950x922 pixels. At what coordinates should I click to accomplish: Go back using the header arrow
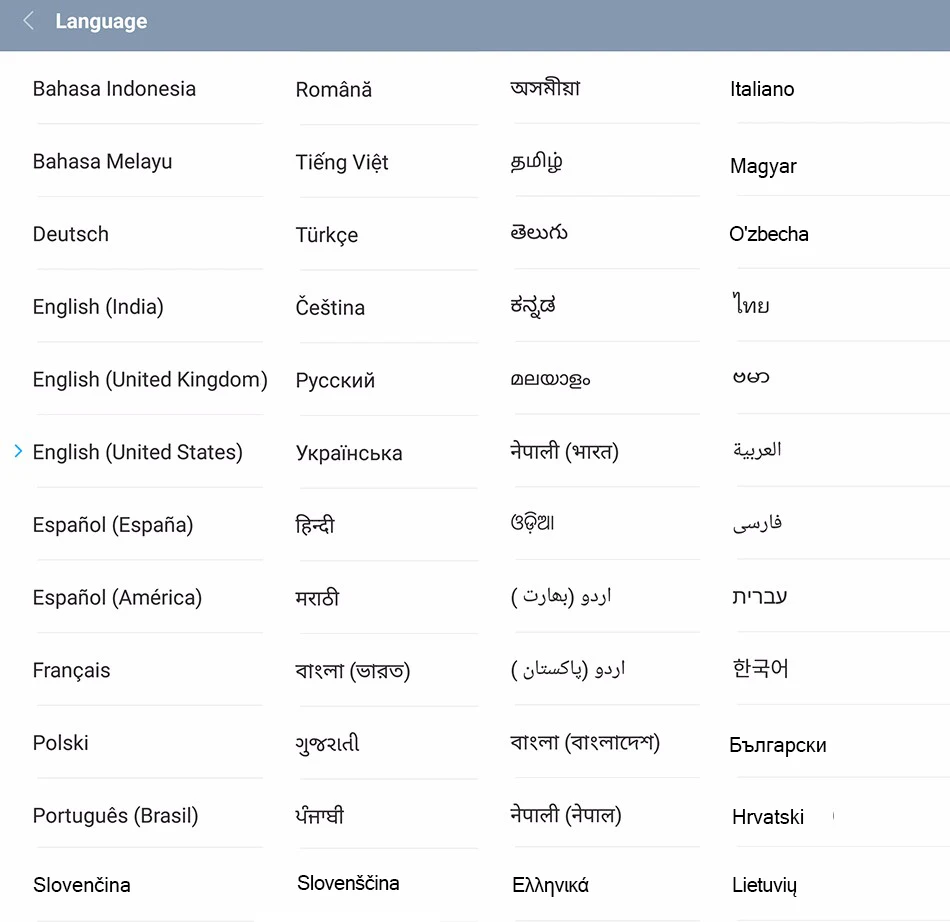click(x=28, y=21)
